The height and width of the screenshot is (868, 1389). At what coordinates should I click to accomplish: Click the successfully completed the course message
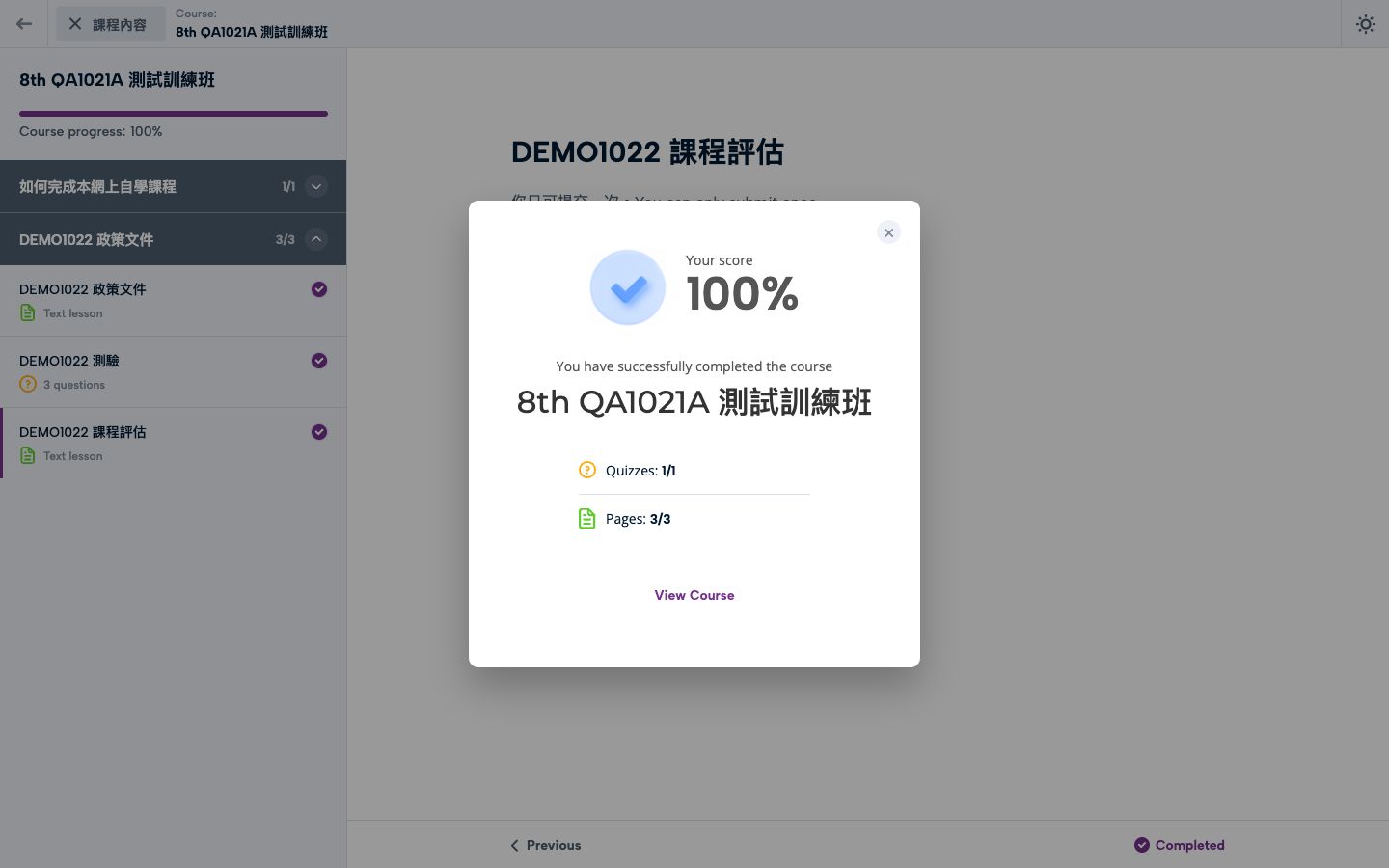click(x=694, y=366)
